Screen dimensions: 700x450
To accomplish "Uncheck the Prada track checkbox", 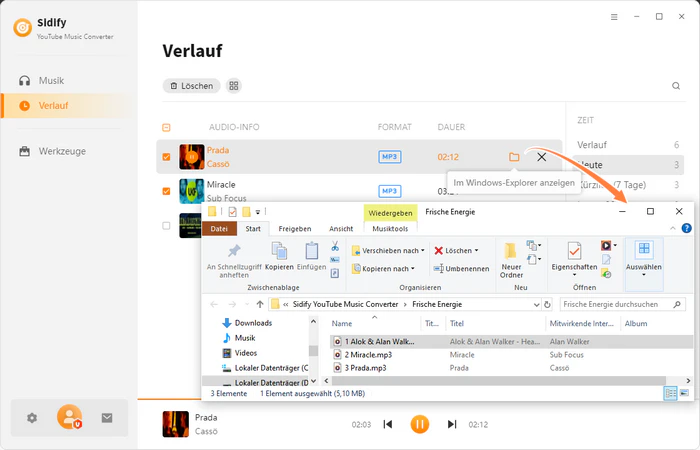I will [x=166, y=157].
